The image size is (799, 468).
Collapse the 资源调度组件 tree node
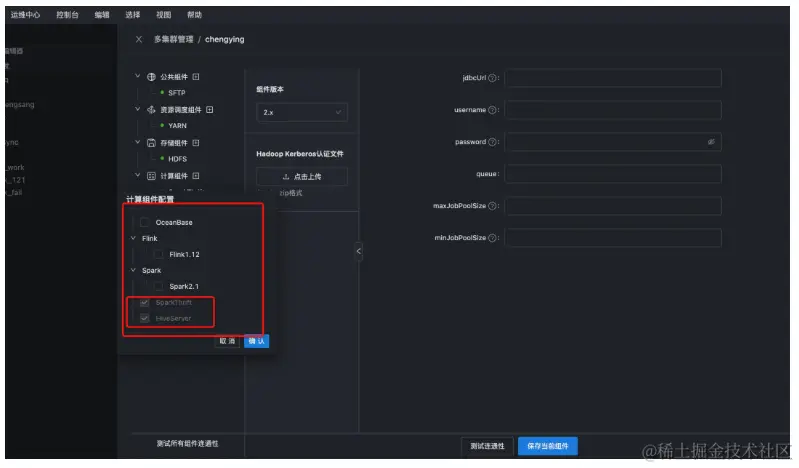click(x=137, y=109)
